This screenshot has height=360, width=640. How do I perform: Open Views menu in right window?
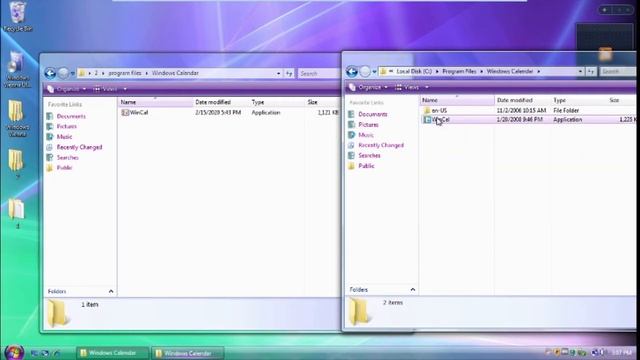click(412, 87)
